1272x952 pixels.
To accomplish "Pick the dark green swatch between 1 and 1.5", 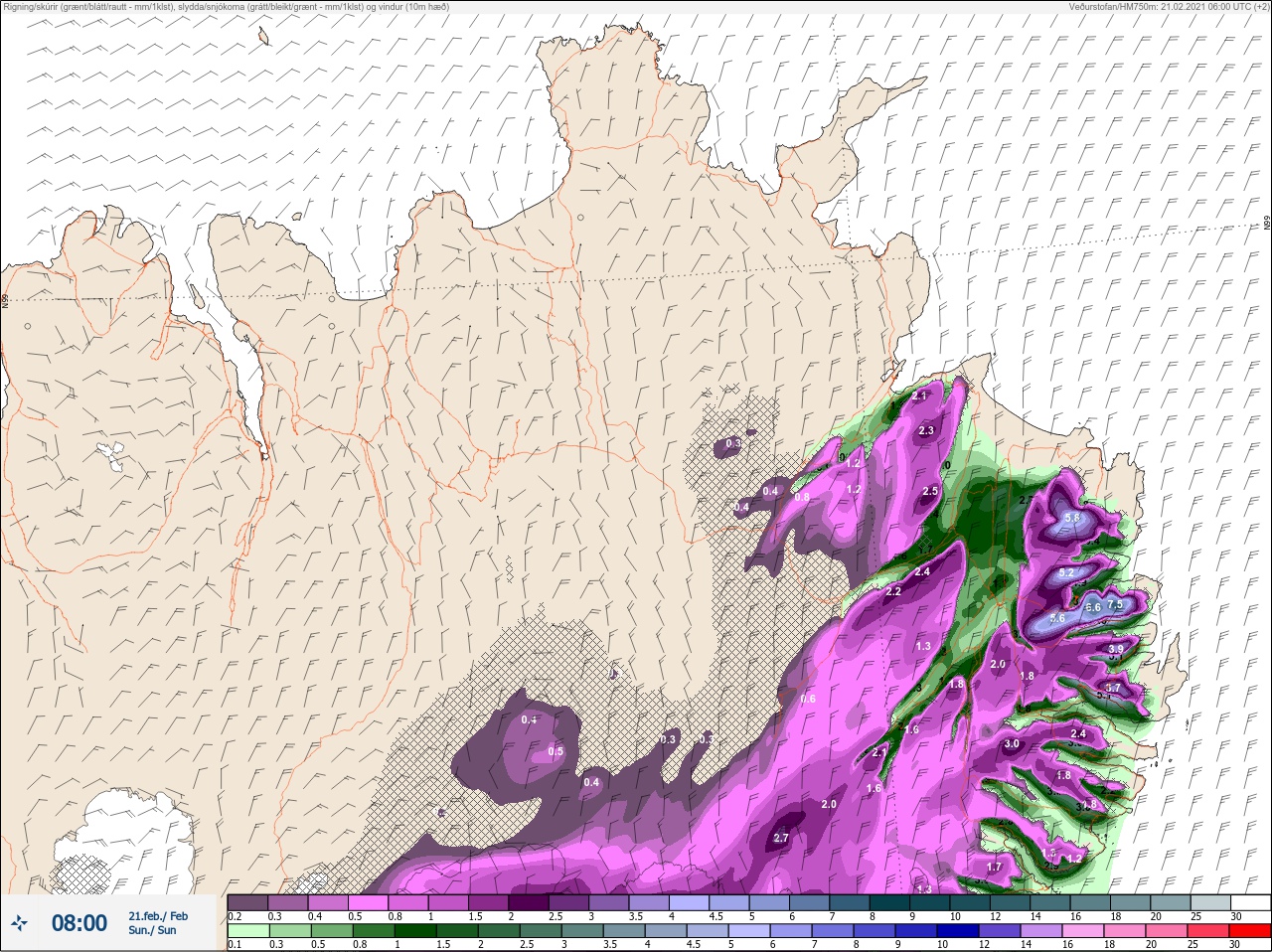I will click(x=414, y=931).
